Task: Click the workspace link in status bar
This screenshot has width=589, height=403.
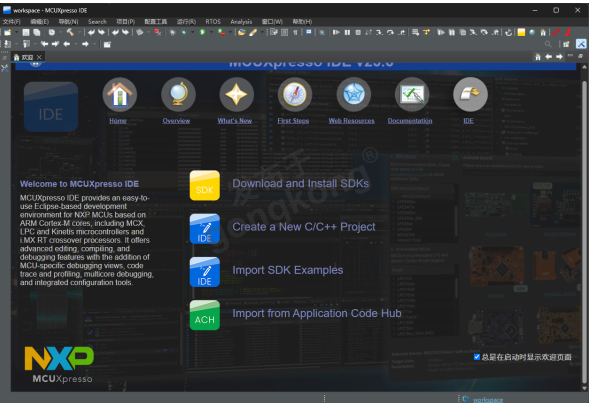Action: [488, 400]
